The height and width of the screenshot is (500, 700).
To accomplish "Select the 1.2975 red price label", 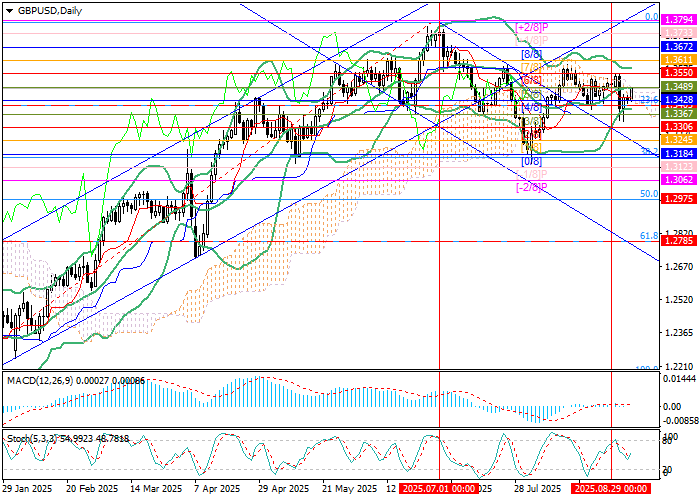I will (679, 198).
